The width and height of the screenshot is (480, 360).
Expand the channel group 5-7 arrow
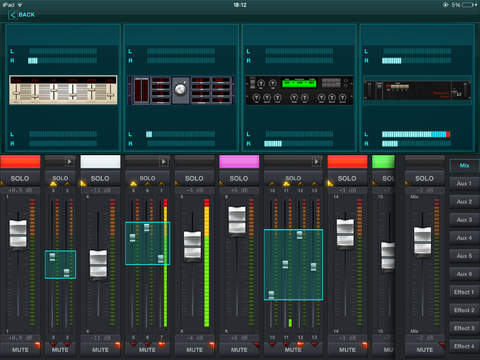click(x=164, y=162)
